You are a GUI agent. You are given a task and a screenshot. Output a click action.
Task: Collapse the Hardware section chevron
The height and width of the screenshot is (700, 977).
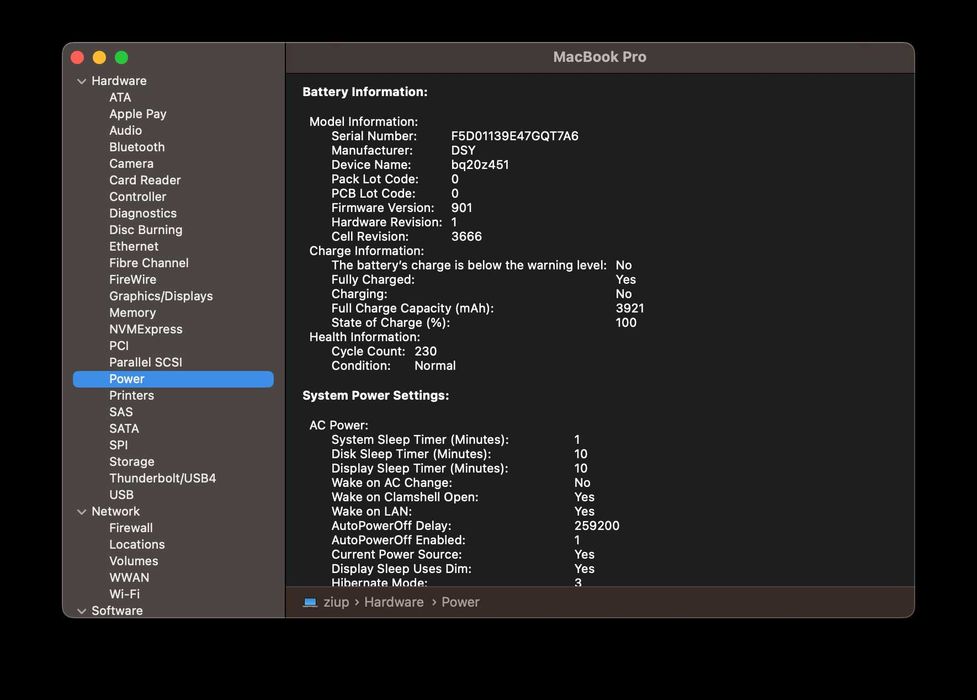tap(81, 81)
